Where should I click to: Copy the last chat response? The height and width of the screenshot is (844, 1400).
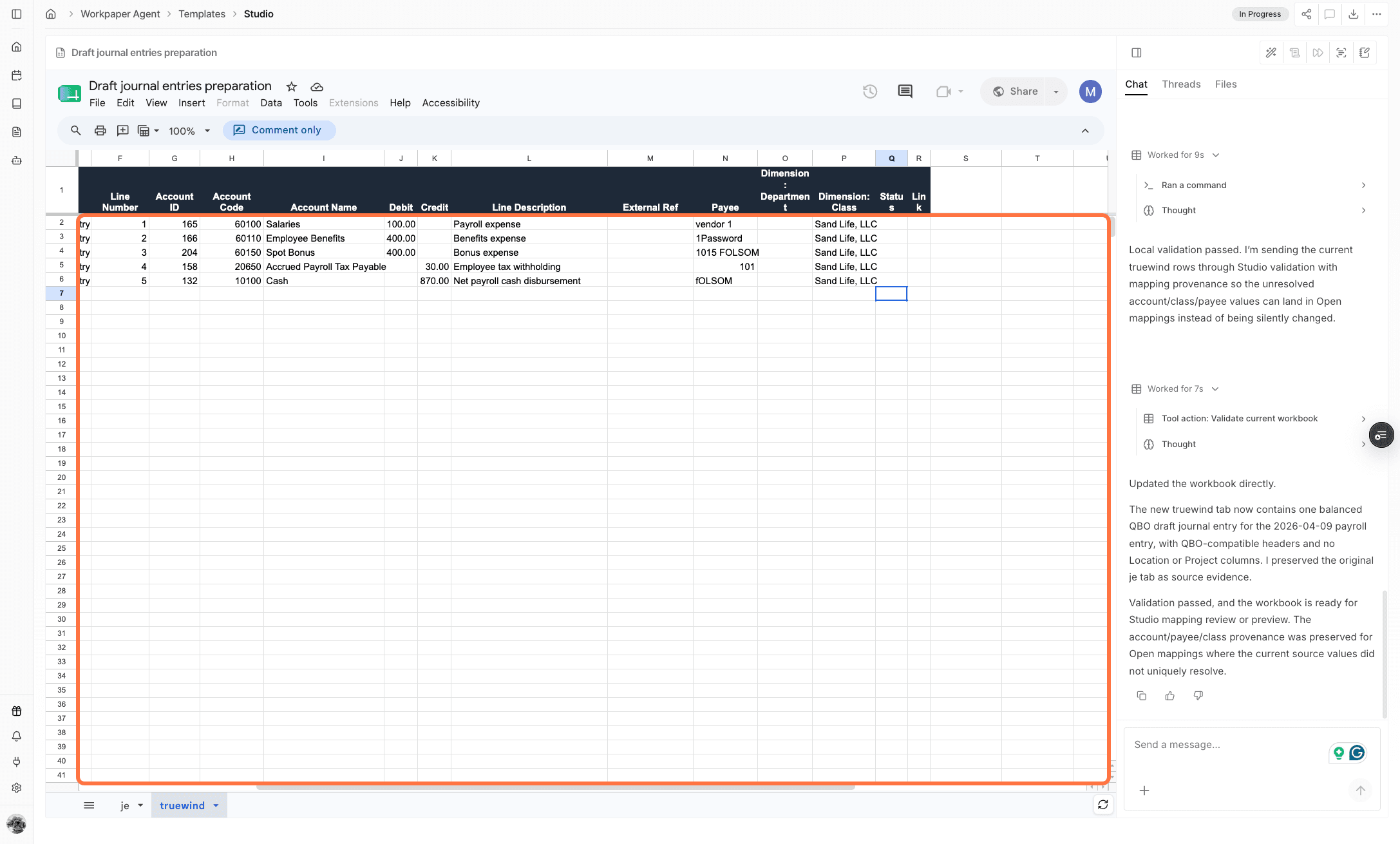point(1142,696)
